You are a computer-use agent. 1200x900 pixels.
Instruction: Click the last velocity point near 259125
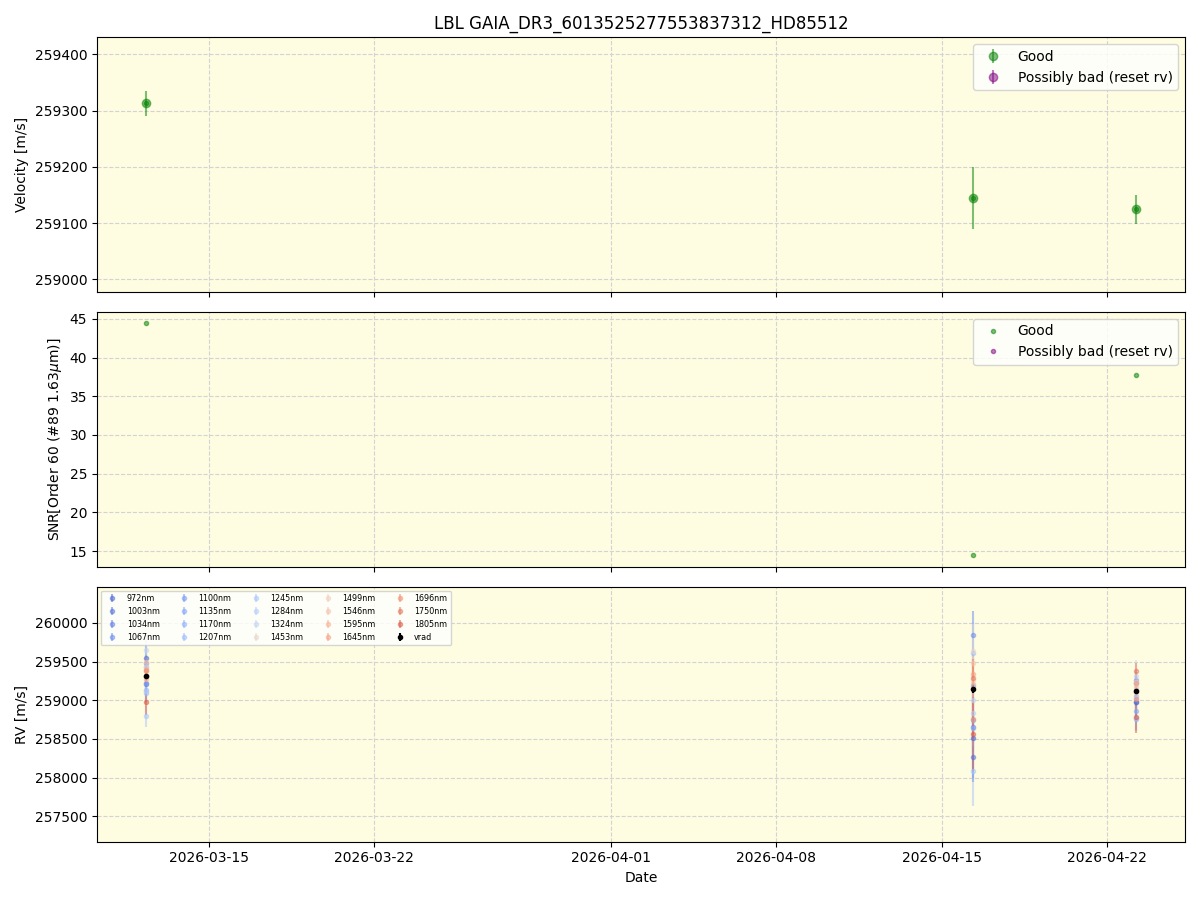[x=1136, y=209]
